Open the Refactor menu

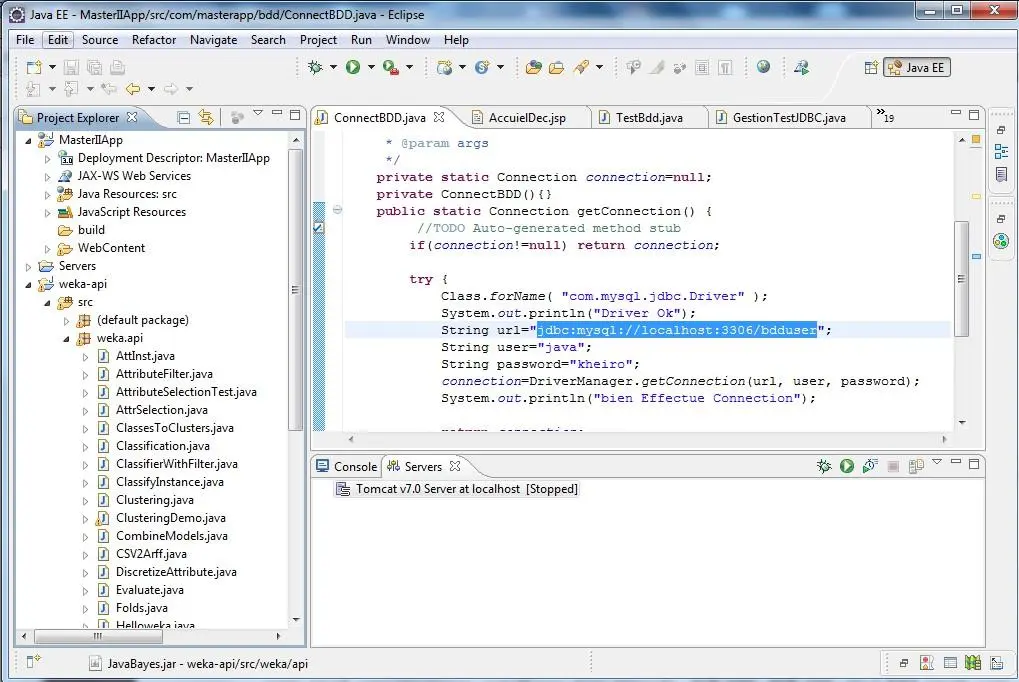154,40
